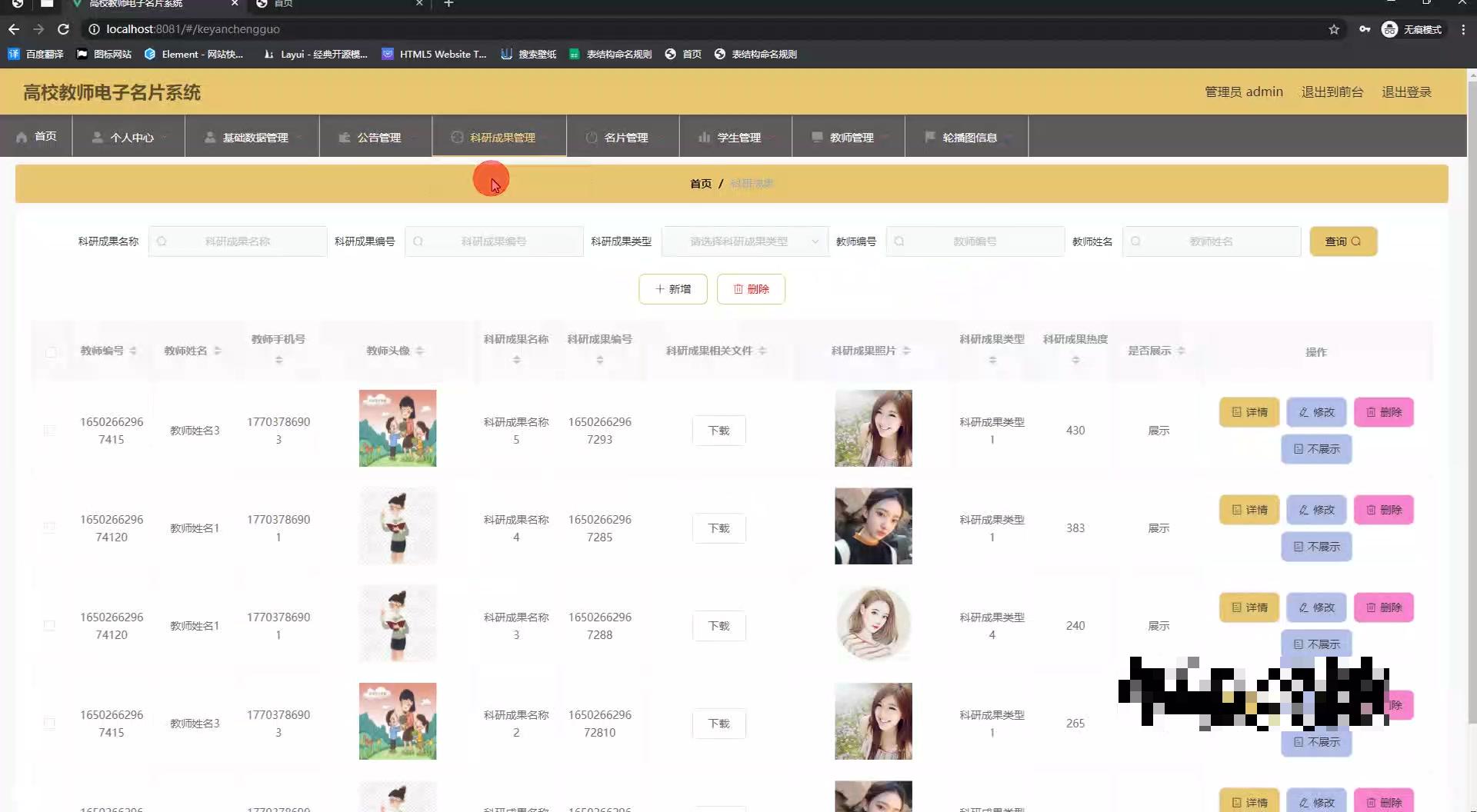Open the 请选择科研成果类型 dropdown

[x=745, y=241]
